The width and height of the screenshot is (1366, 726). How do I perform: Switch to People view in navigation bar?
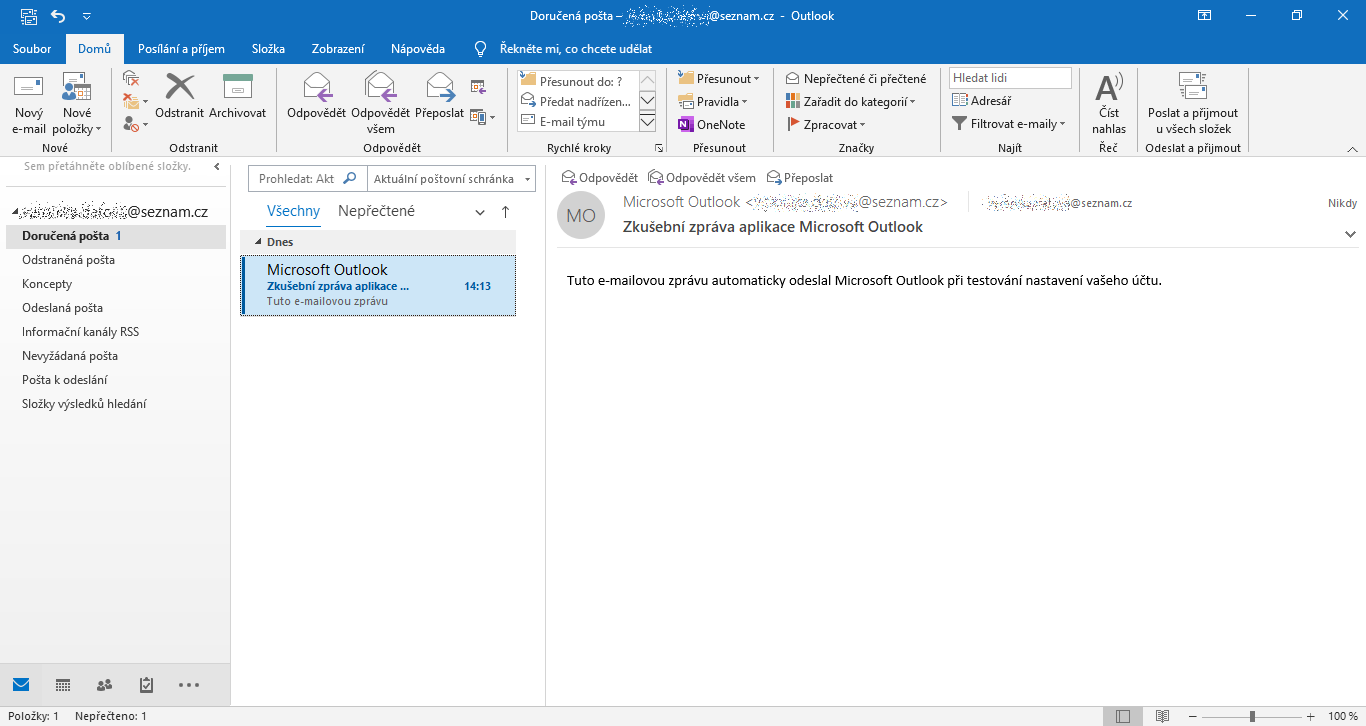pos(104,685)
